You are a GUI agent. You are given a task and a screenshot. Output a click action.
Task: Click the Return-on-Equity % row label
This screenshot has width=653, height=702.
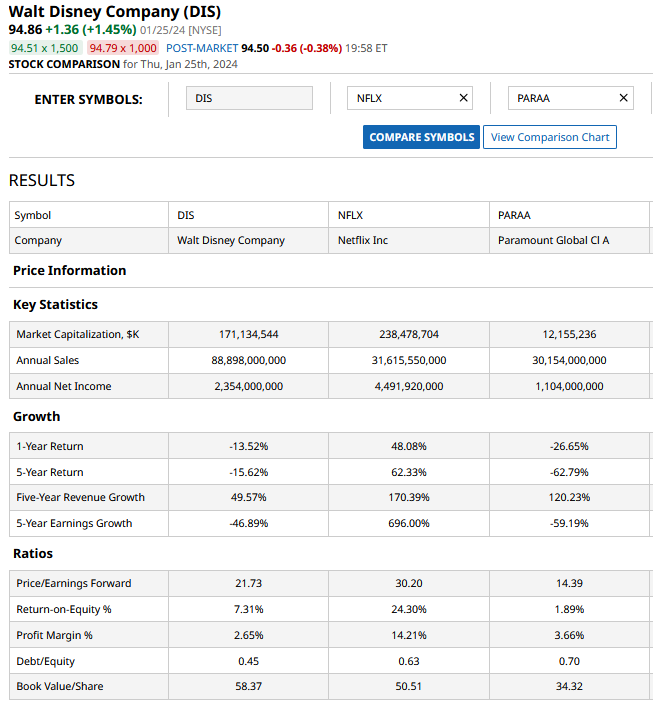(x=64, y=609)
